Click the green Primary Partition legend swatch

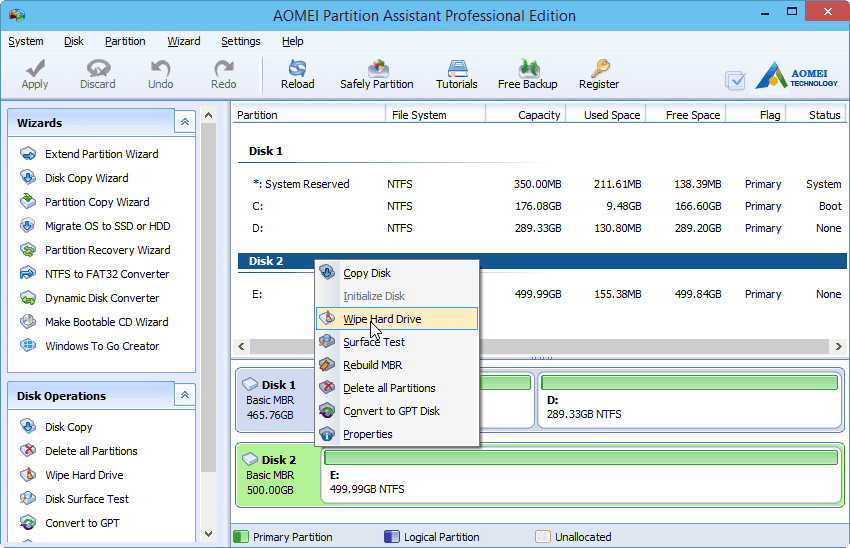241,537
